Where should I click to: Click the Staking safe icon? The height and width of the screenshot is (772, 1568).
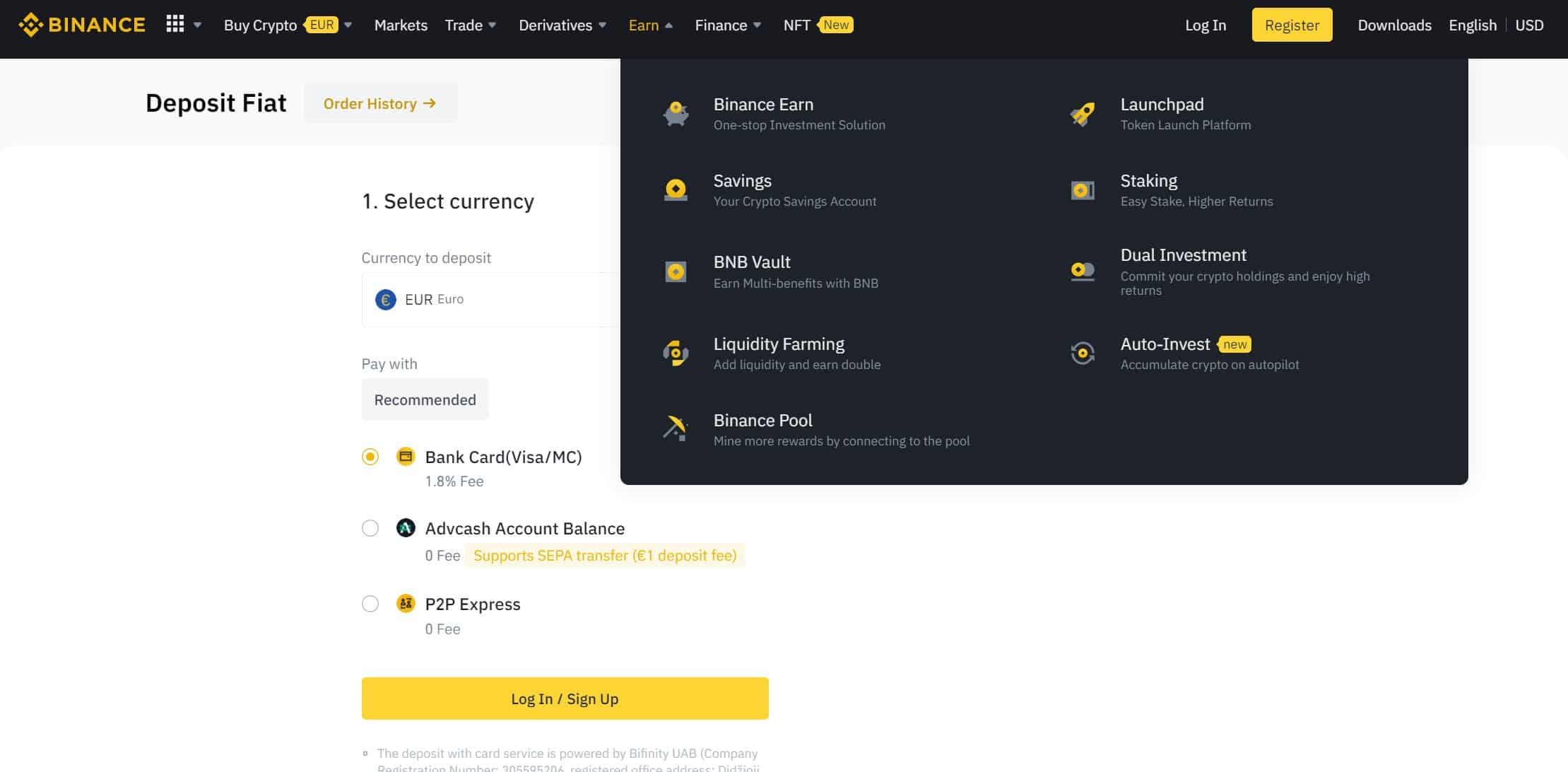click(1083, 190)
